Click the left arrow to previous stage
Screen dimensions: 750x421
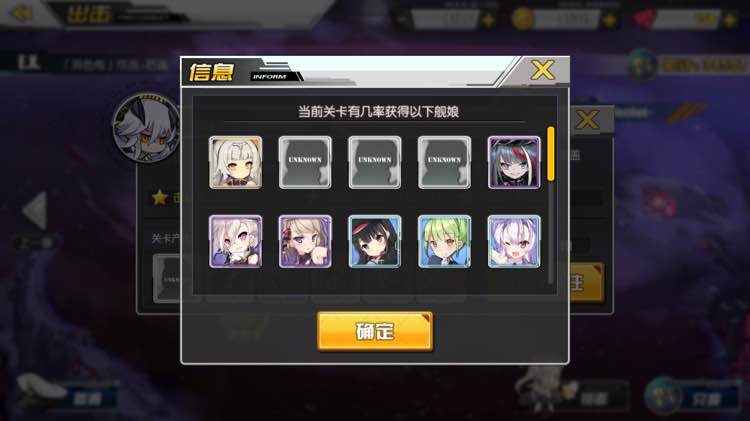[x=35, y=210]
